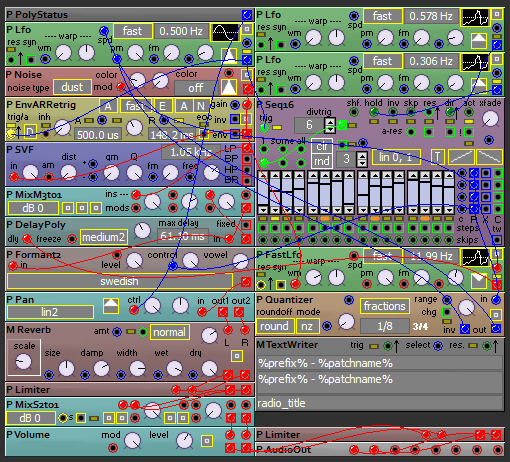Increase the divtrig value with its up arrow

(330, 122)
